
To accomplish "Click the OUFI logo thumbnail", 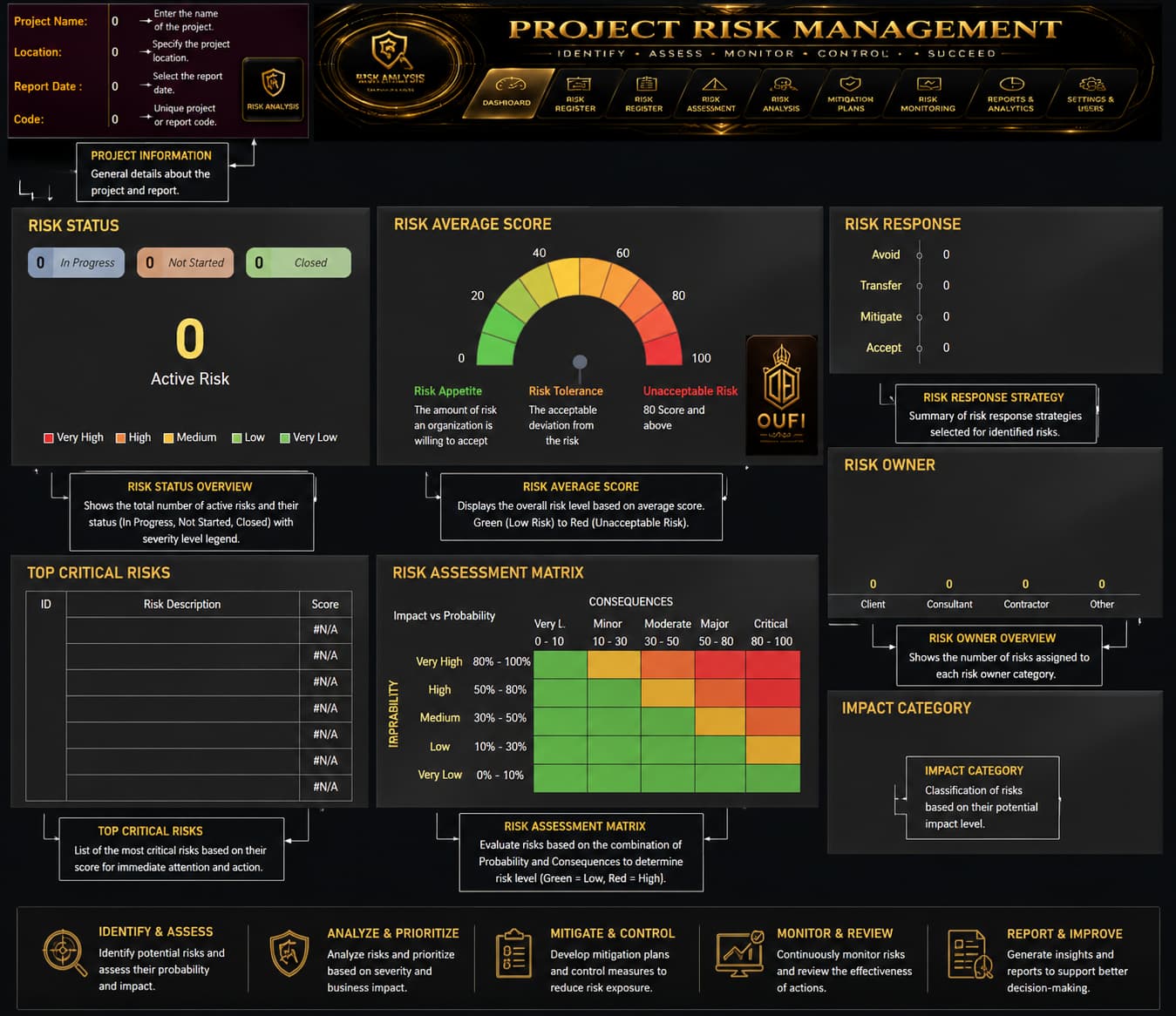I will coord(782,395).
